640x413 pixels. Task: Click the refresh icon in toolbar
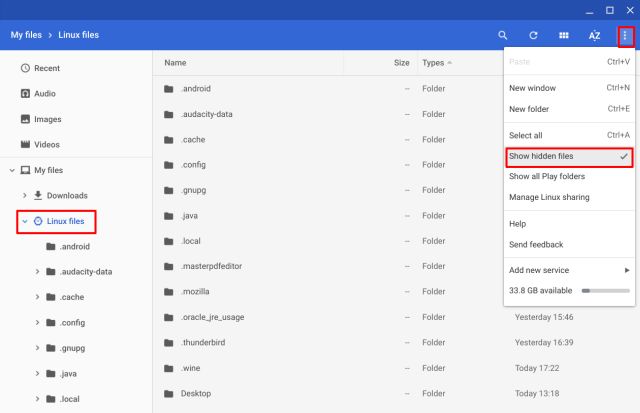533,35
